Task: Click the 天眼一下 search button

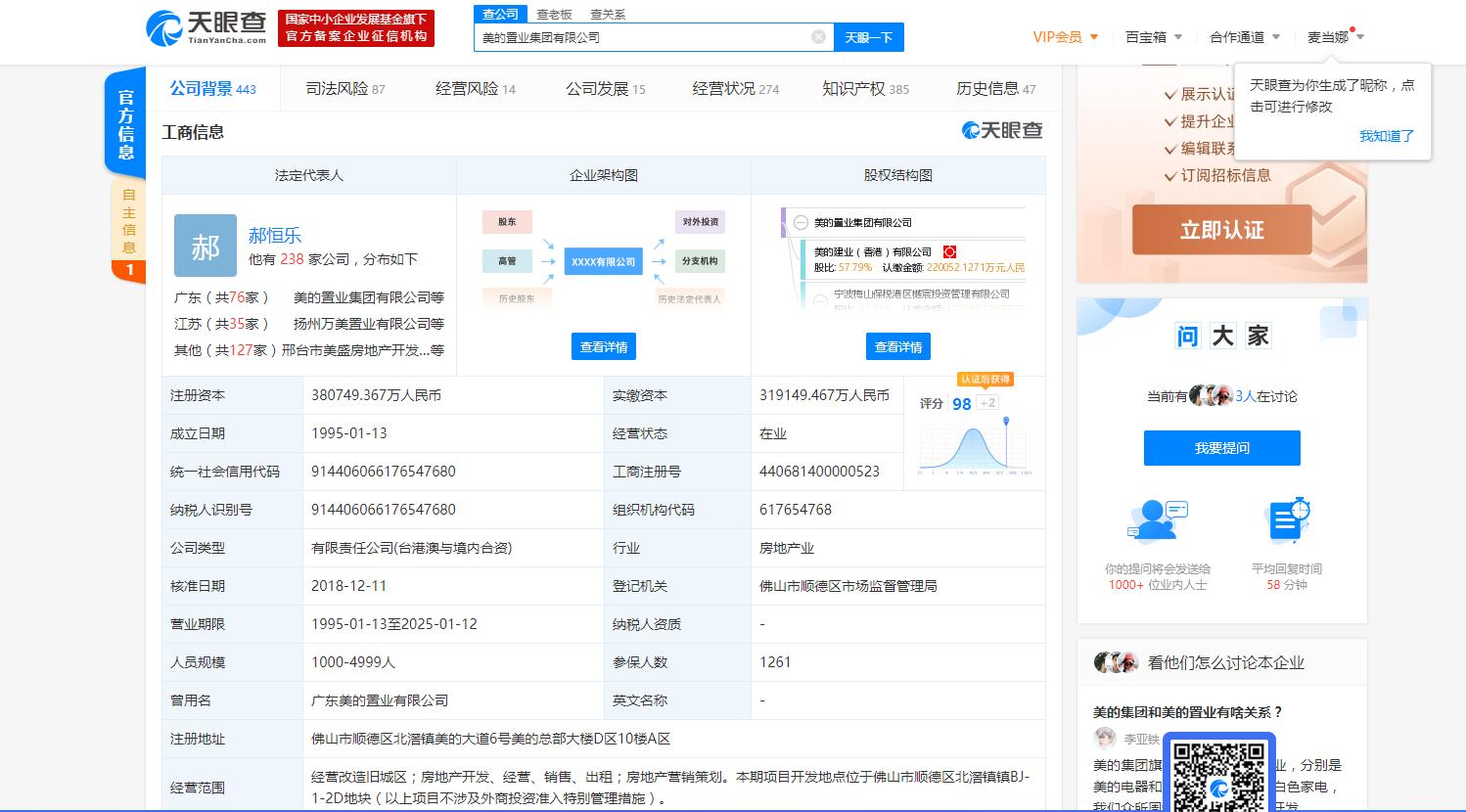Action: [x=869, y=37]
